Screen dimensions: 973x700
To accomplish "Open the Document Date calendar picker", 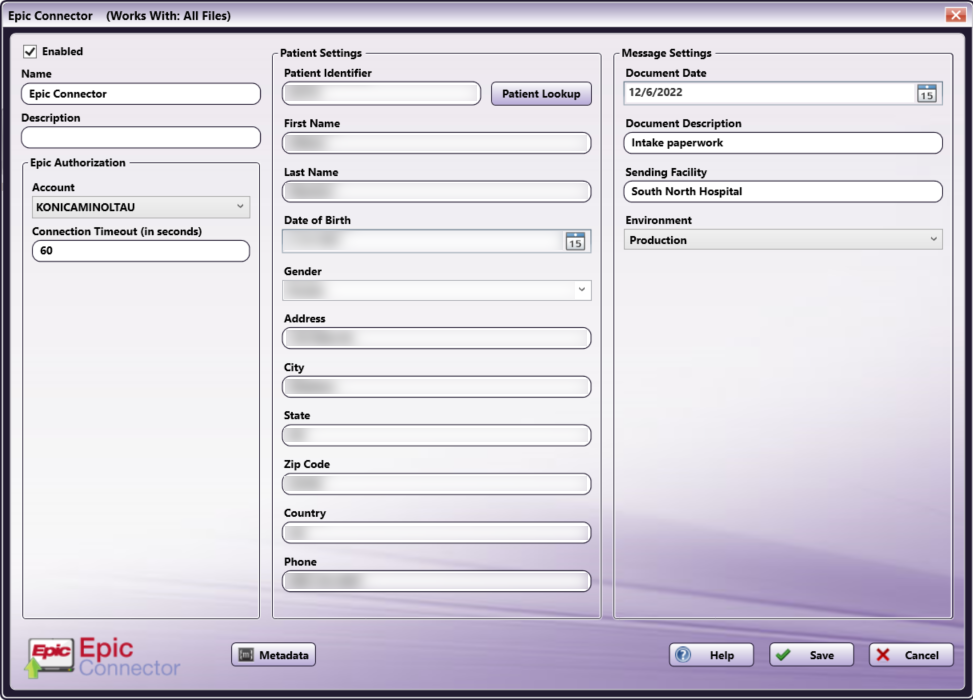I will tap(926, 94).
